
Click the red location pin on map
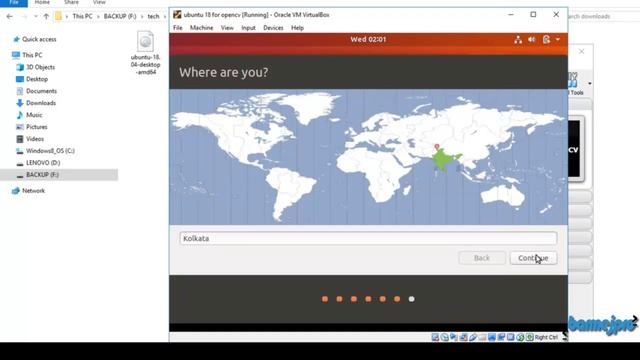pos(437,146)
